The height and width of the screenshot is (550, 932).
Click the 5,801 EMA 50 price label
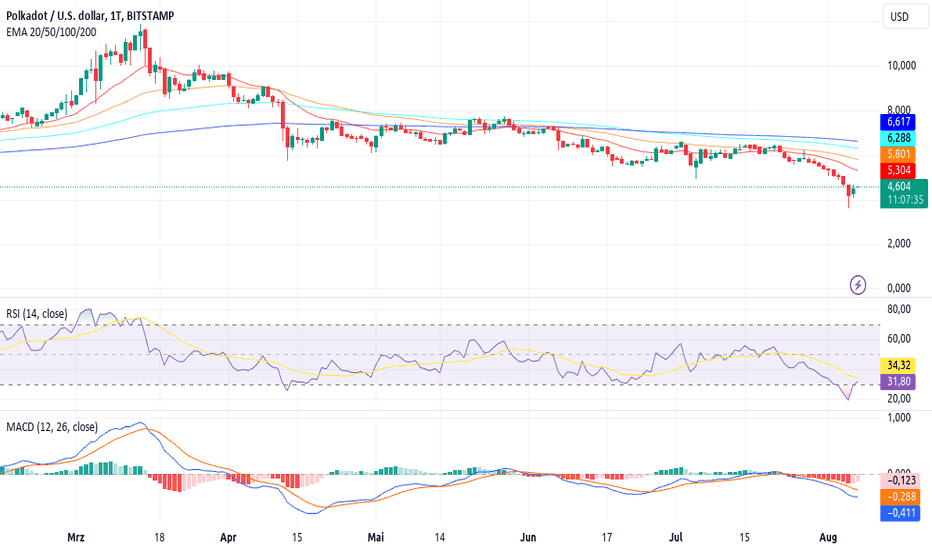[898, 154]
